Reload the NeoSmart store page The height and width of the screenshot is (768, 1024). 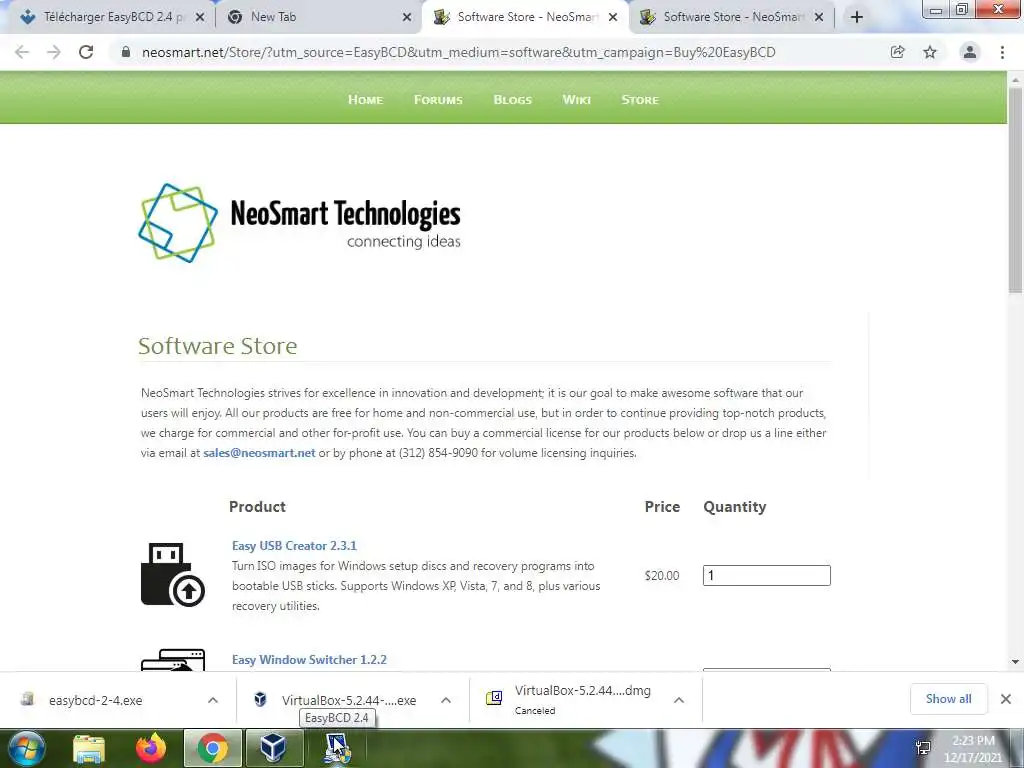point(86,52)
